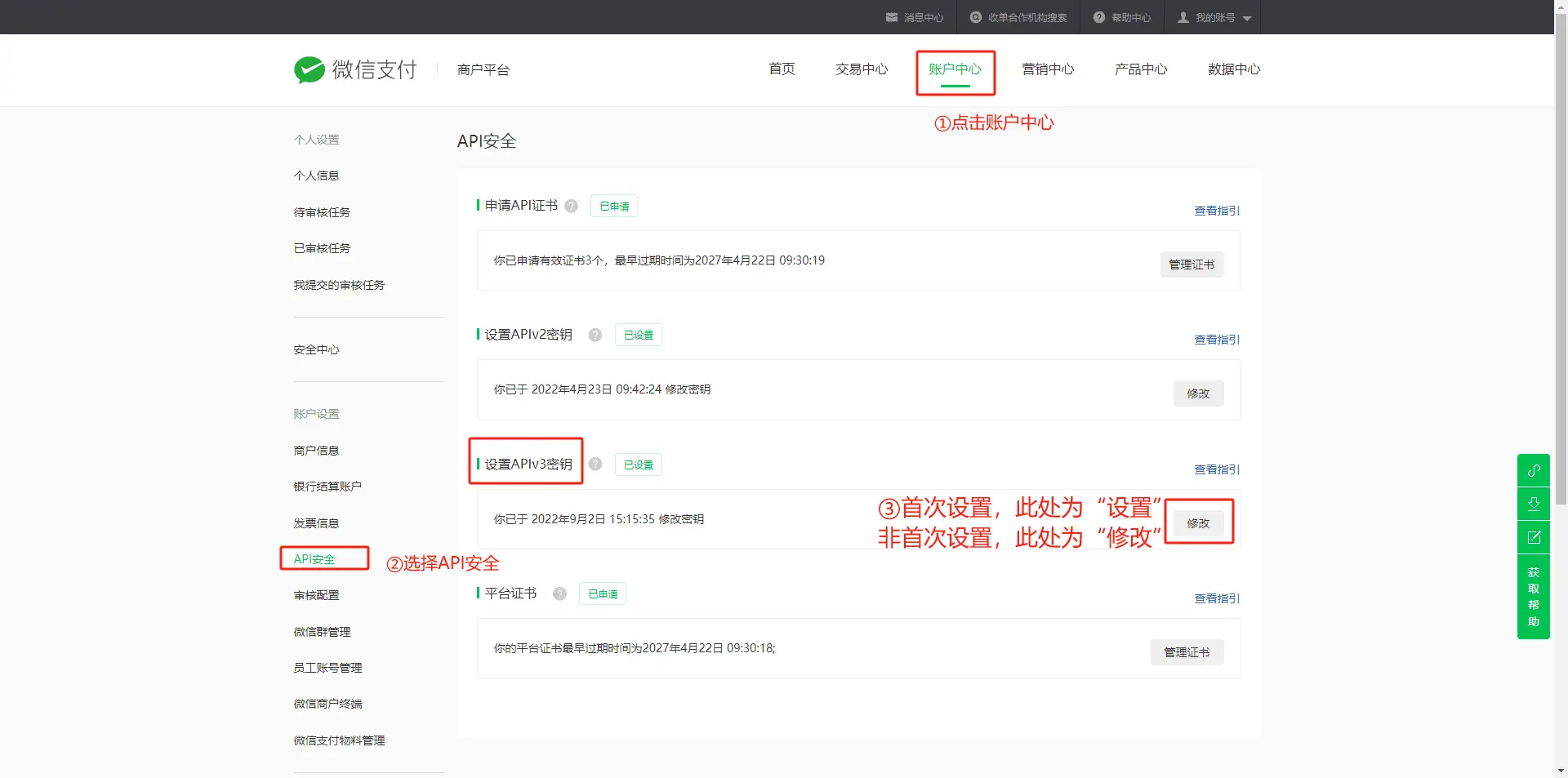Click the 获取帮助 floating button

click(x=1534, y=597)
